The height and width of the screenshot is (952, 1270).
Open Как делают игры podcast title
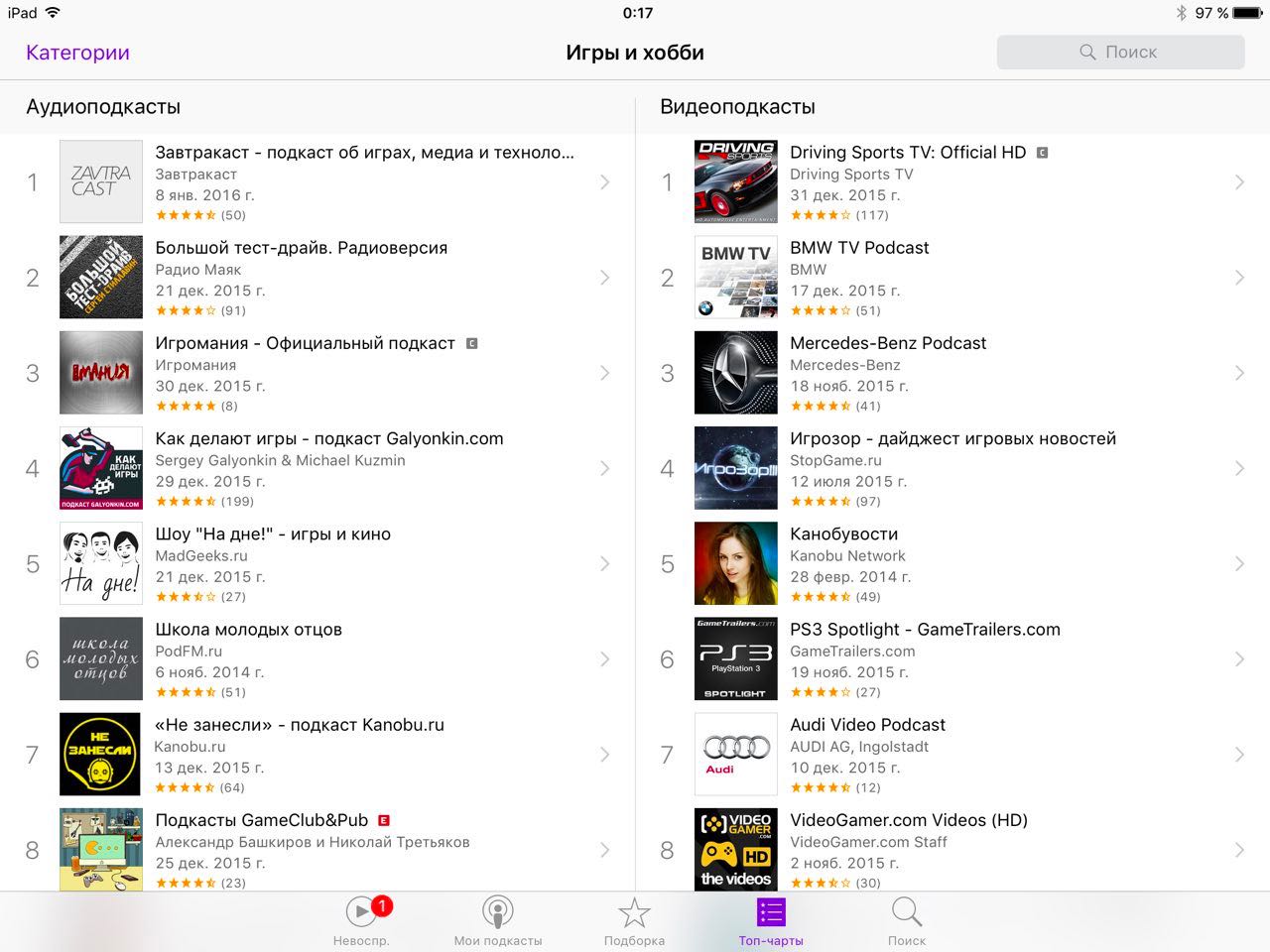point(329,438)
